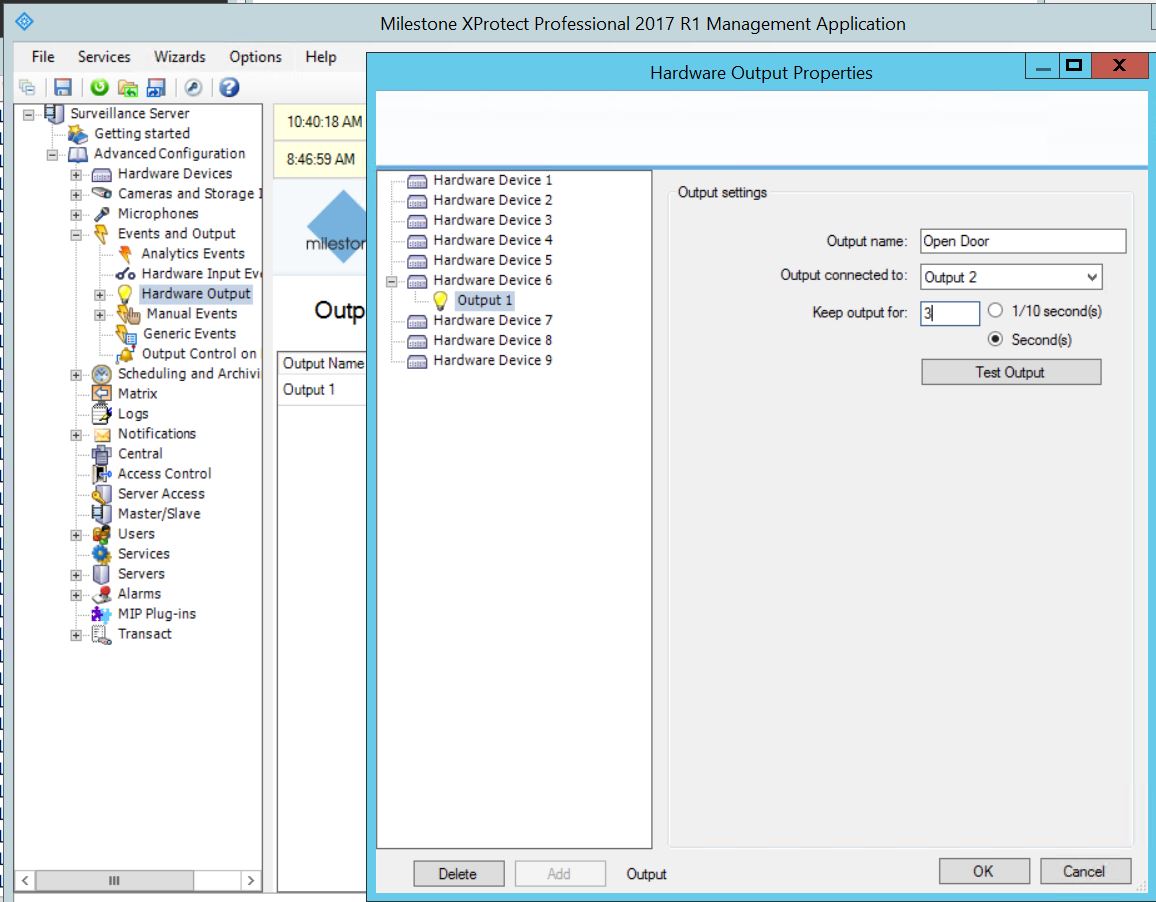Click the Hardware Output light bulb icon

pyautogui.click(x=125, y=294)
